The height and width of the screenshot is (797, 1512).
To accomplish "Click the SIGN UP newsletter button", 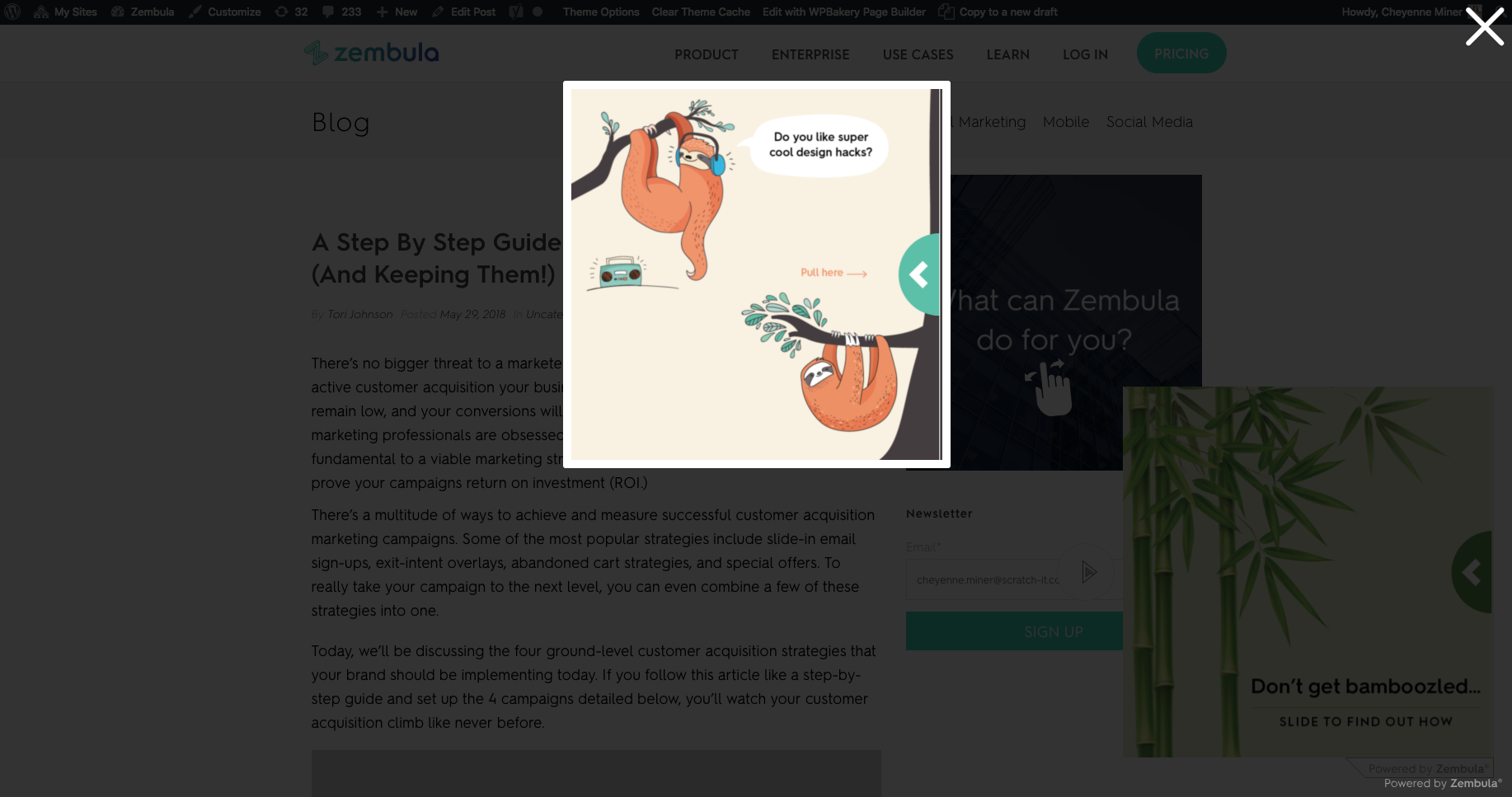I will (1014, 631).
